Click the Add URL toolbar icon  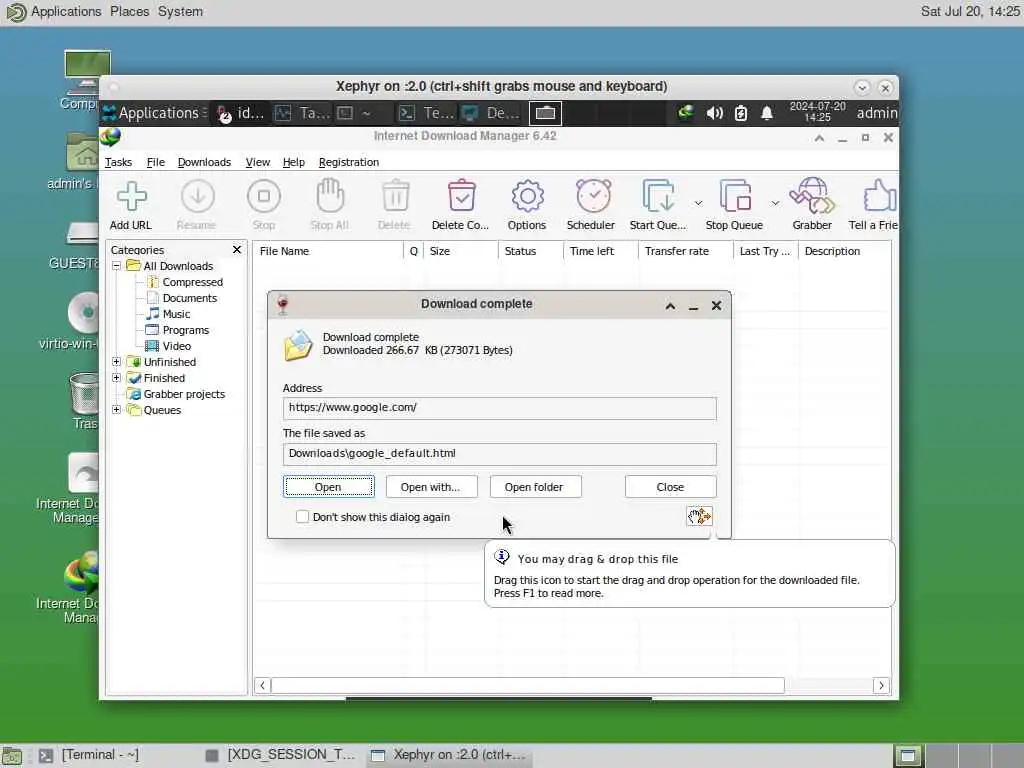tap(131, 196)
